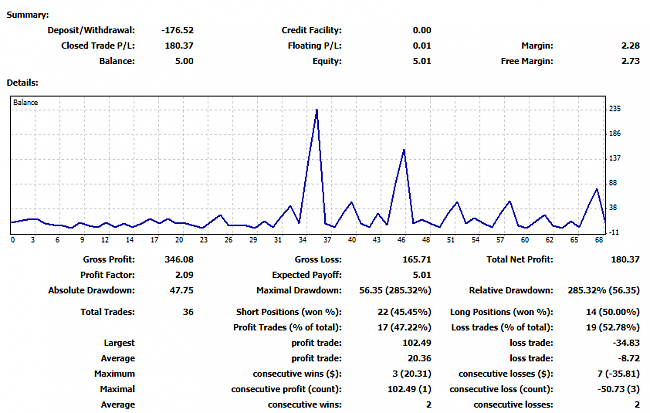Select the Expected Payoff value in Details
Image resolution: width=650 pixels, height=413 pixels.
[422, 275]
